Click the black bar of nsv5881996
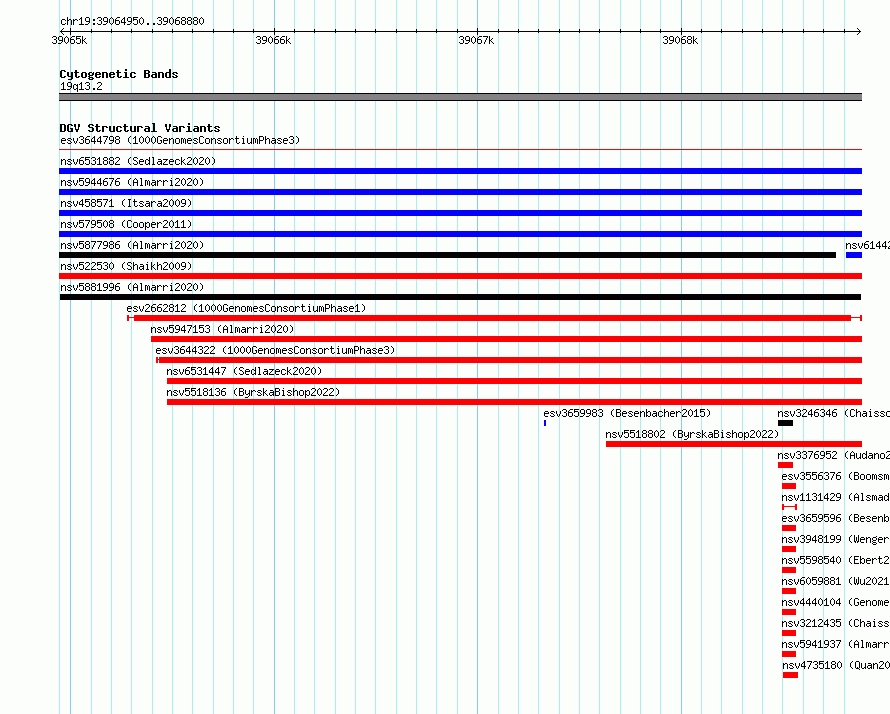 pyautogui.click(x=460, y=297)
